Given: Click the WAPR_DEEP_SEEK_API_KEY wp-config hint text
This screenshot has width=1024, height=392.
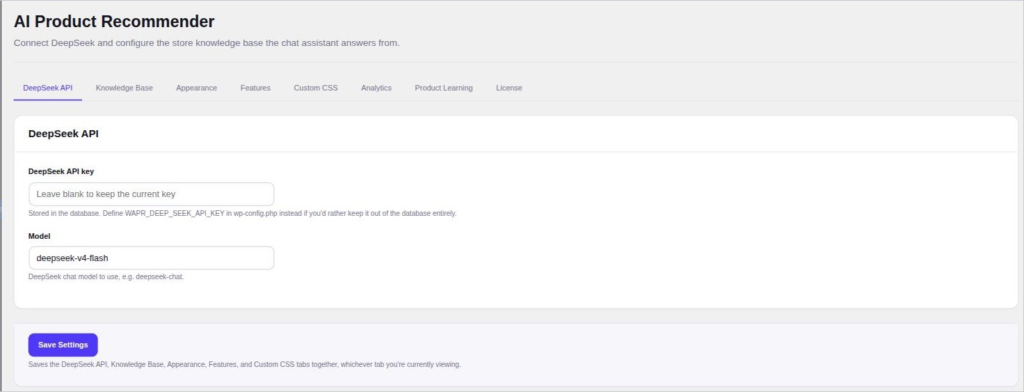Looking at the screenshot, I should click(242, 214).
